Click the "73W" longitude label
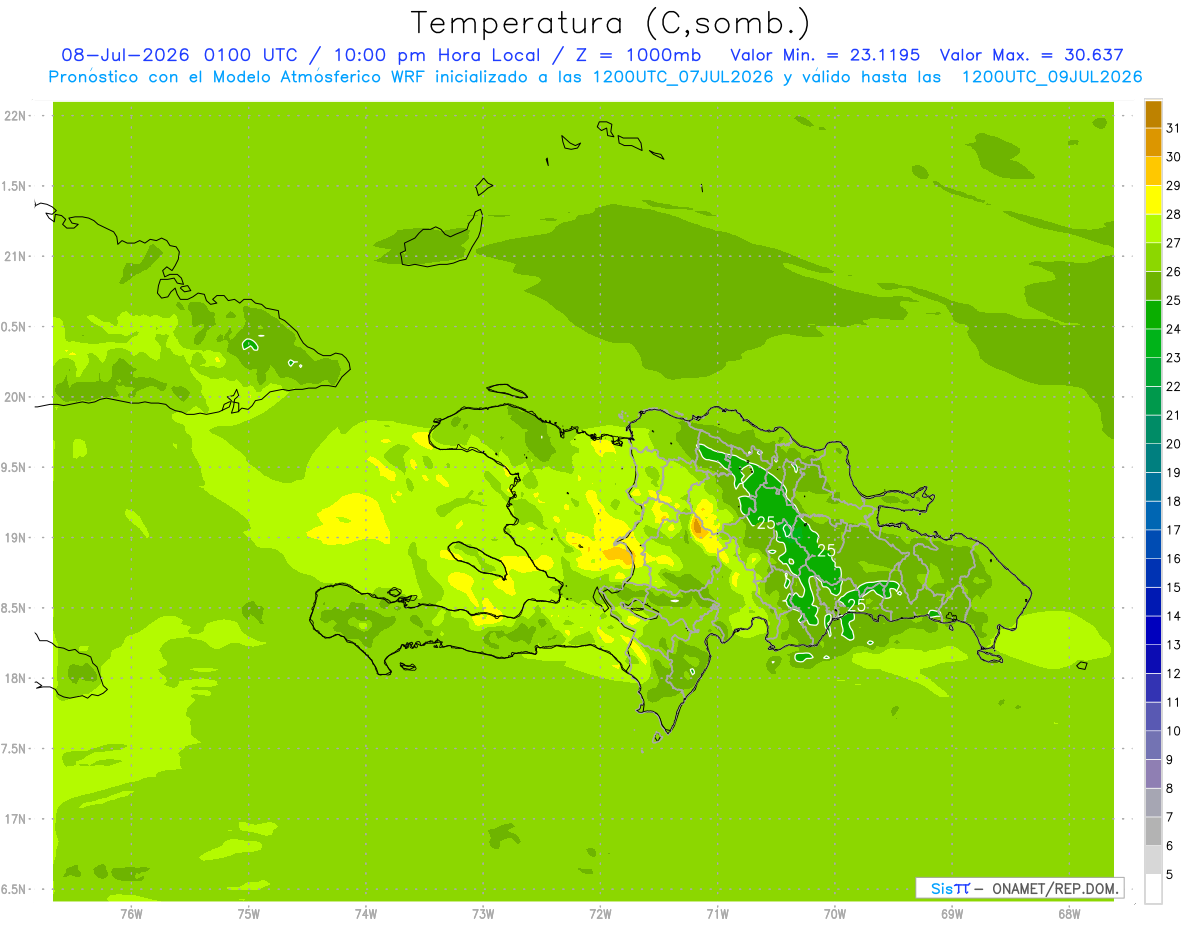1200x927 pixels. pos(483,914)
